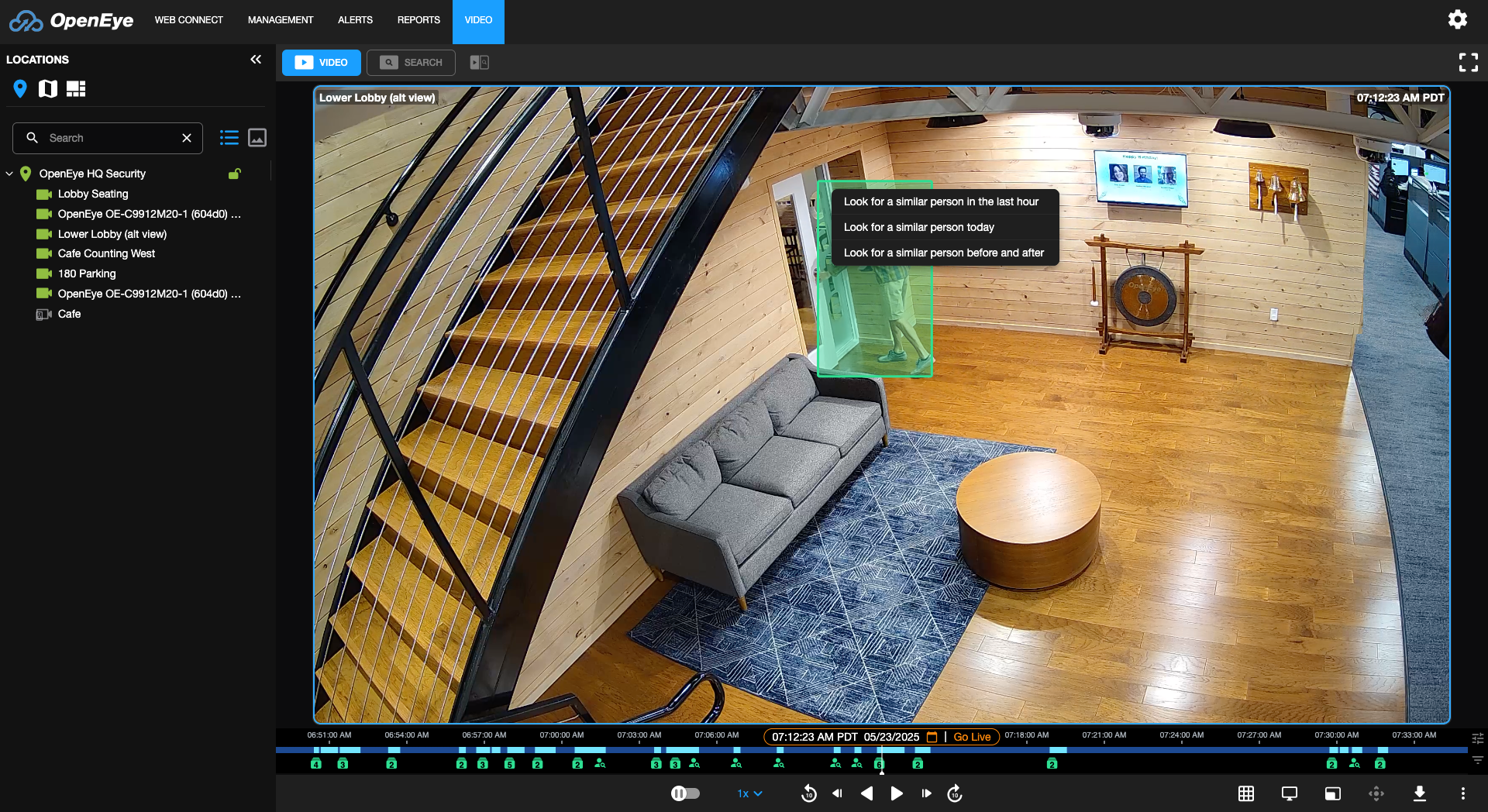Switch camera list to list view
Viewport: 1488px width, 812px height.
pyautogui.click(x=229, y=138)
